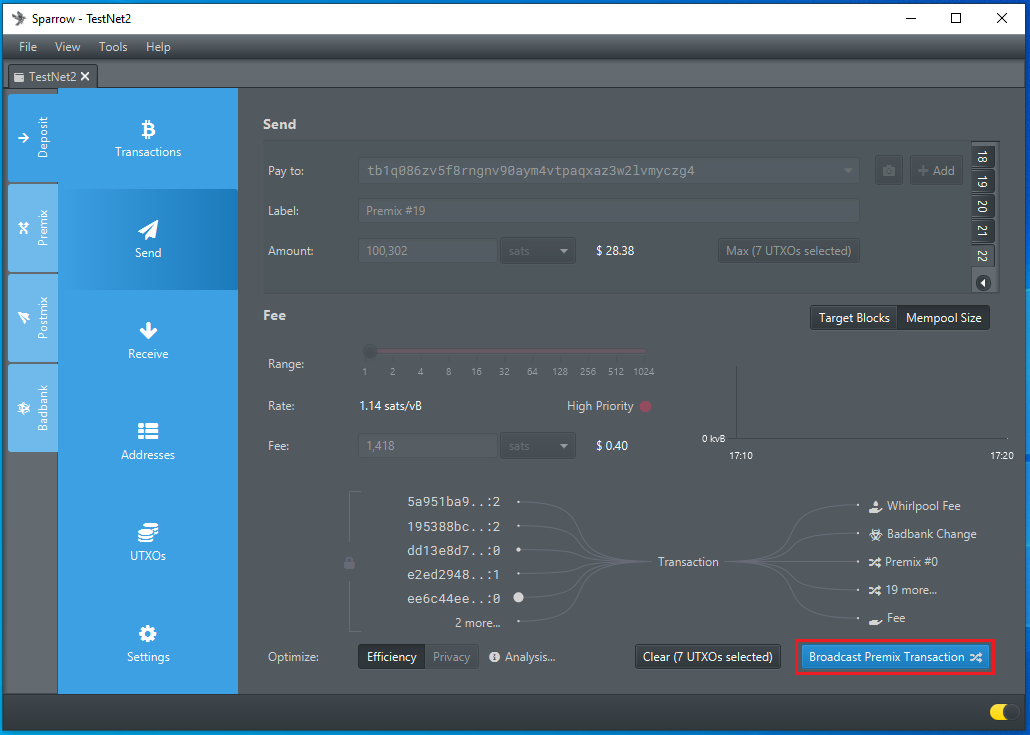Image resolution: width=1030 pixels, height=735 pixels.
Task: Switch to the Postmix wallet tab
Action: [33, 318]
